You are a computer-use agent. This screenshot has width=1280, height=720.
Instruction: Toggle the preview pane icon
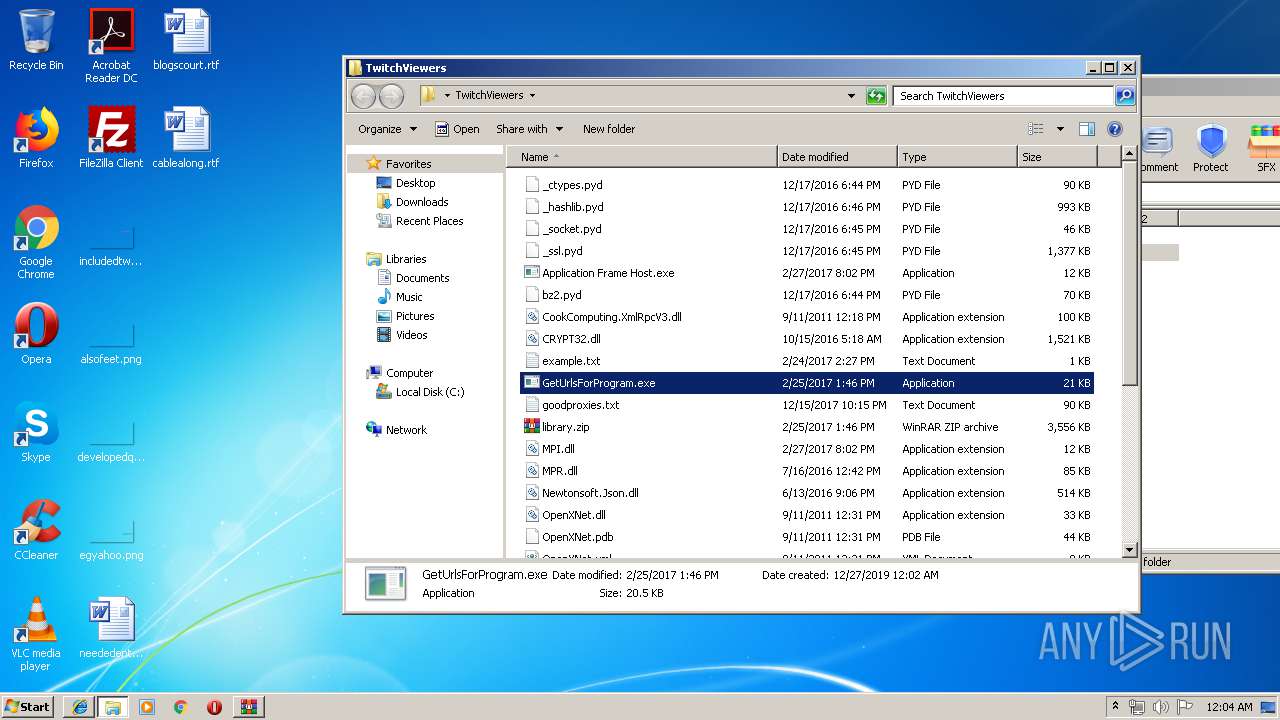click(1087, 129)
